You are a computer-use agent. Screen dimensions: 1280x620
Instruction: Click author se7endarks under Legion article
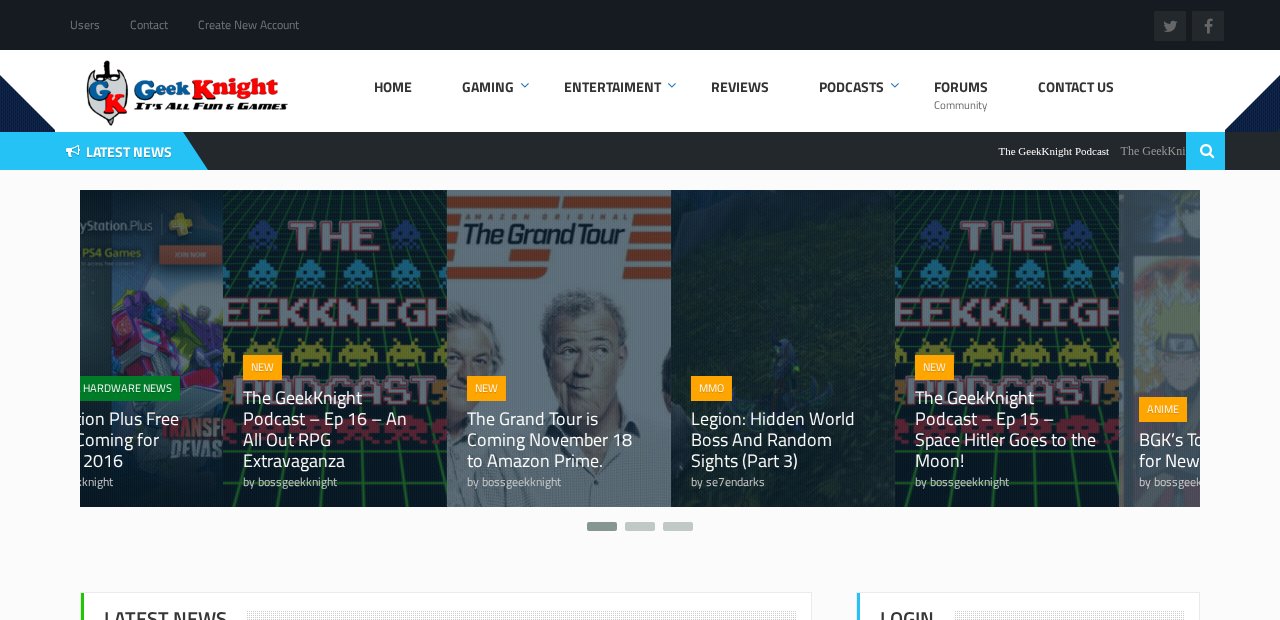[735, 482]
